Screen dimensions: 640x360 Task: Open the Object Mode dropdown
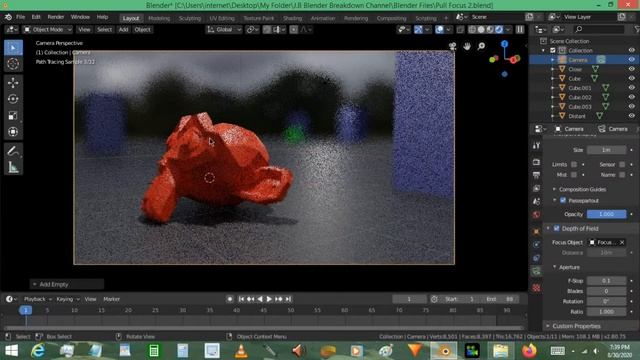47,29
